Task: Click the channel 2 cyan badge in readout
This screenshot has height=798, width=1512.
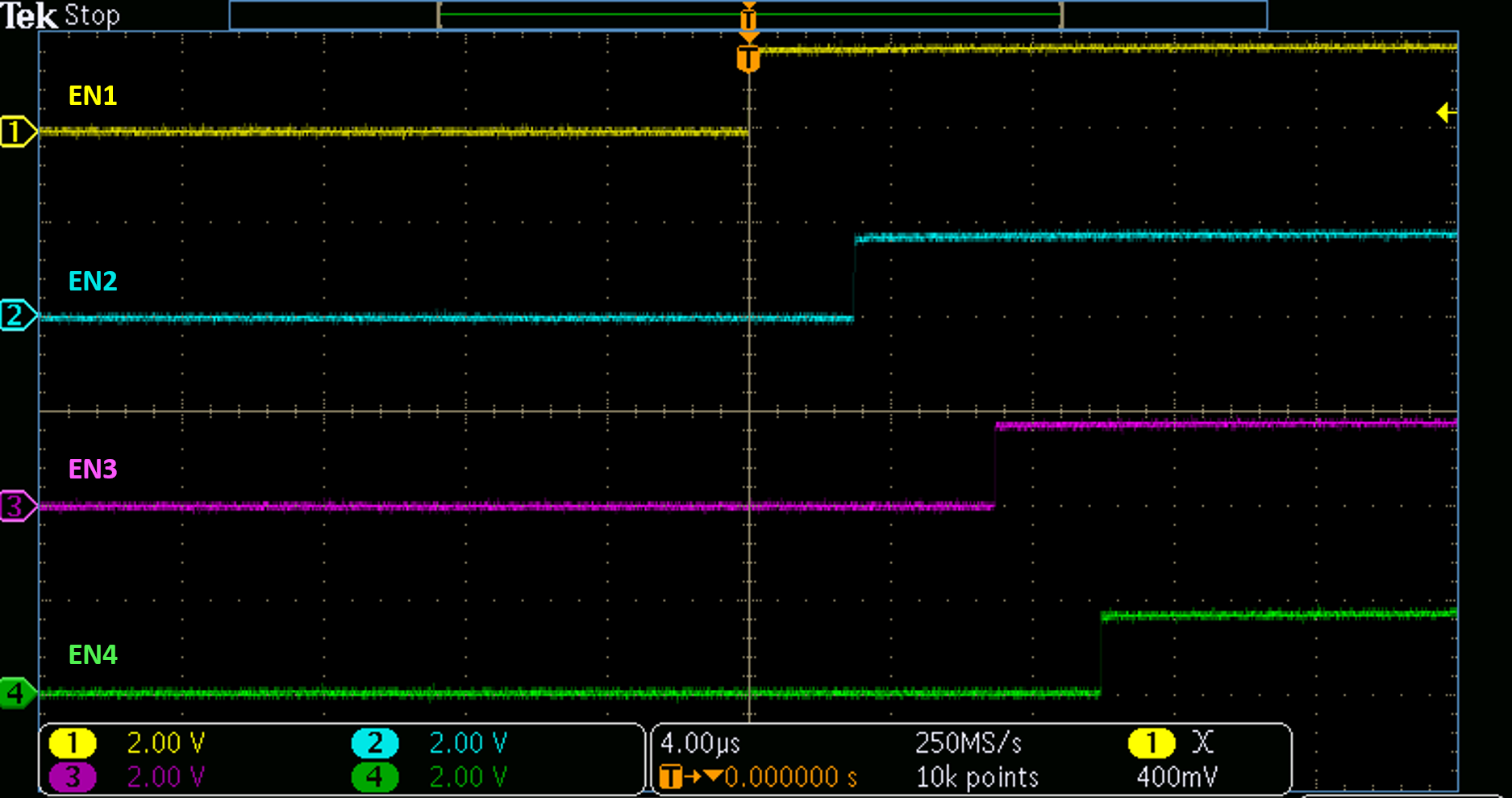Action: (x=375, y=742)
